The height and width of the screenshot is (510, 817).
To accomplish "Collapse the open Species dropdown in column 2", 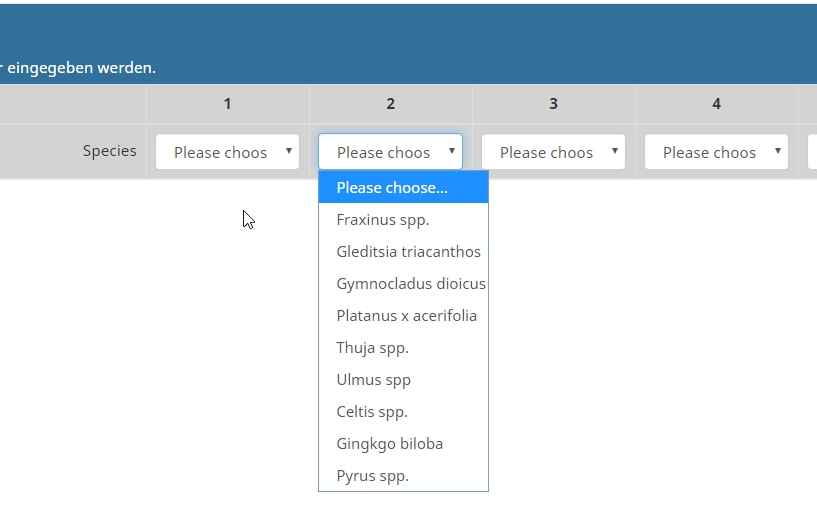I will (390, 152).
